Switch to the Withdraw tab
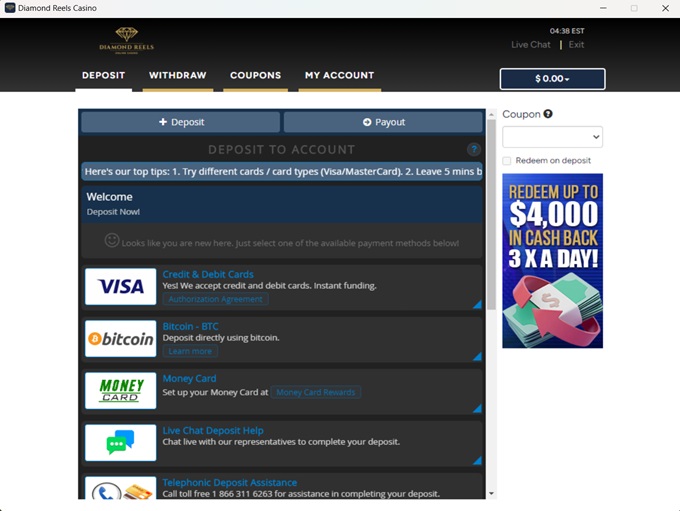 (x=177, y=75)
